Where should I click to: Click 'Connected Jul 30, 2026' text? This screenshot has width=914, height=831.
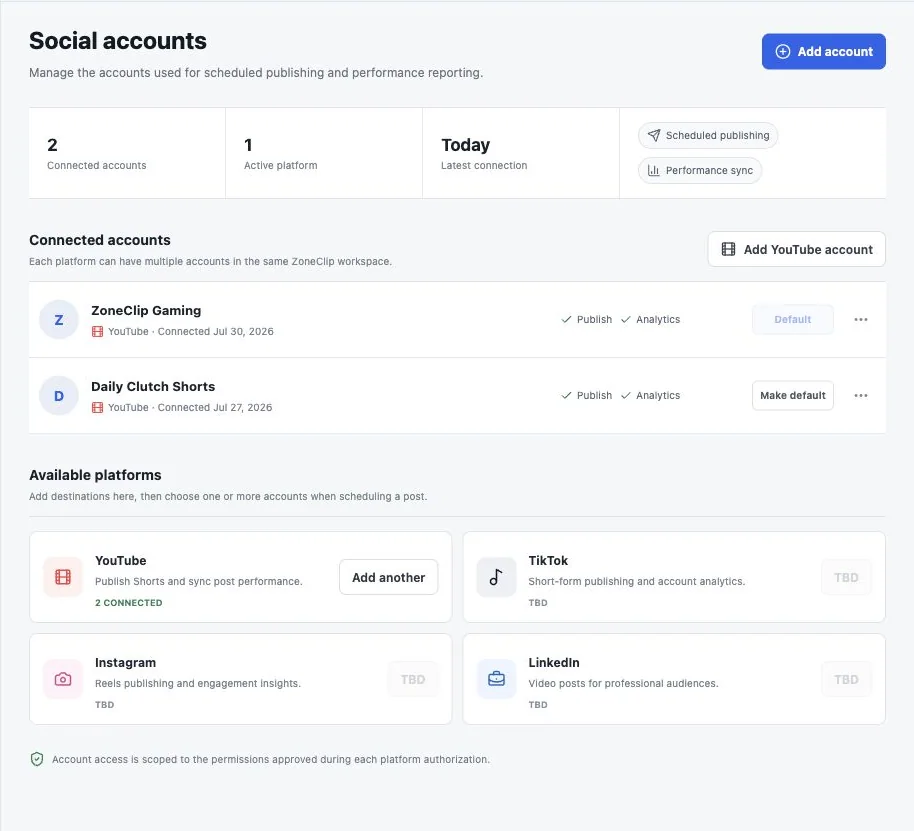(x=216, y=332)
